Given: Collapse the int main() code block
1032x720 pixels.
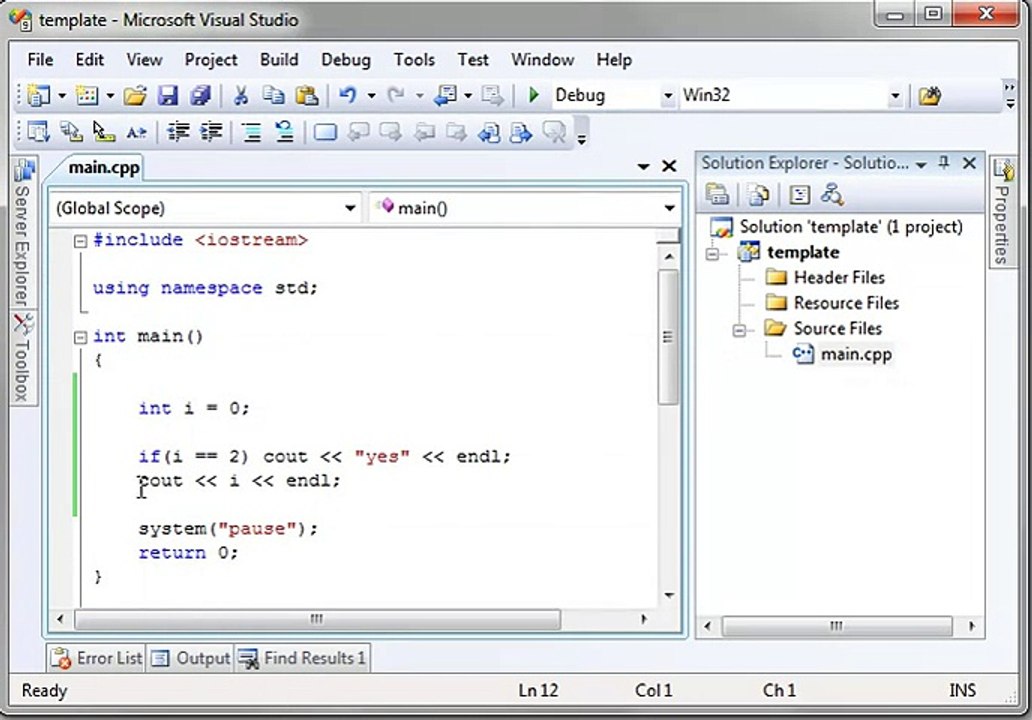Looking at the screenshot, I should pos(80,338).
